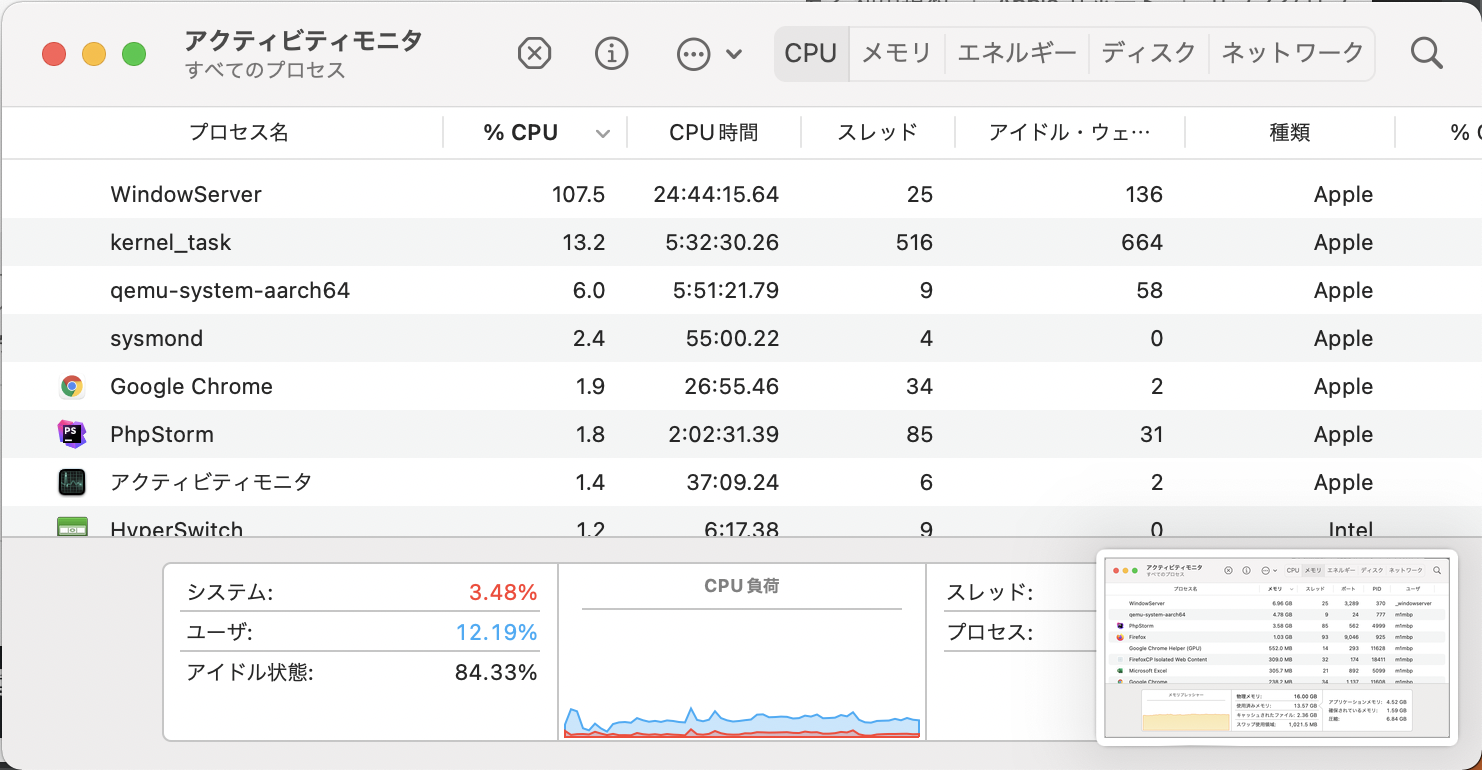Expand the action menu chevron arrow
Image resolution: width=1482 pixels, height=770 pixels.
[x=735, y=54]
